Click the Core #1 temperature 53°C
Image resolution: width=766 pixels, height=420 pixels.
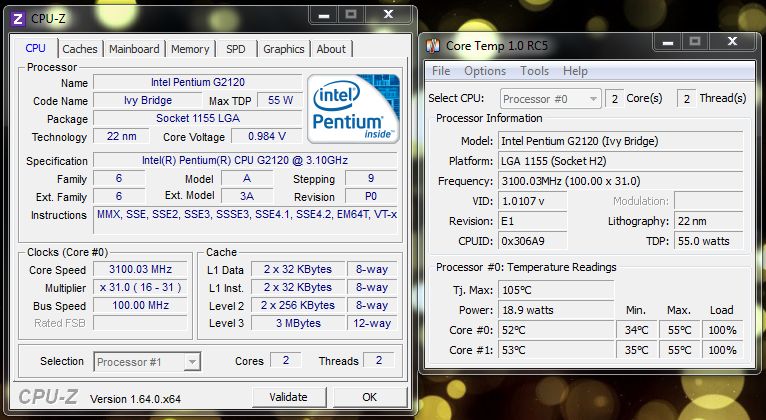[556, 350]
